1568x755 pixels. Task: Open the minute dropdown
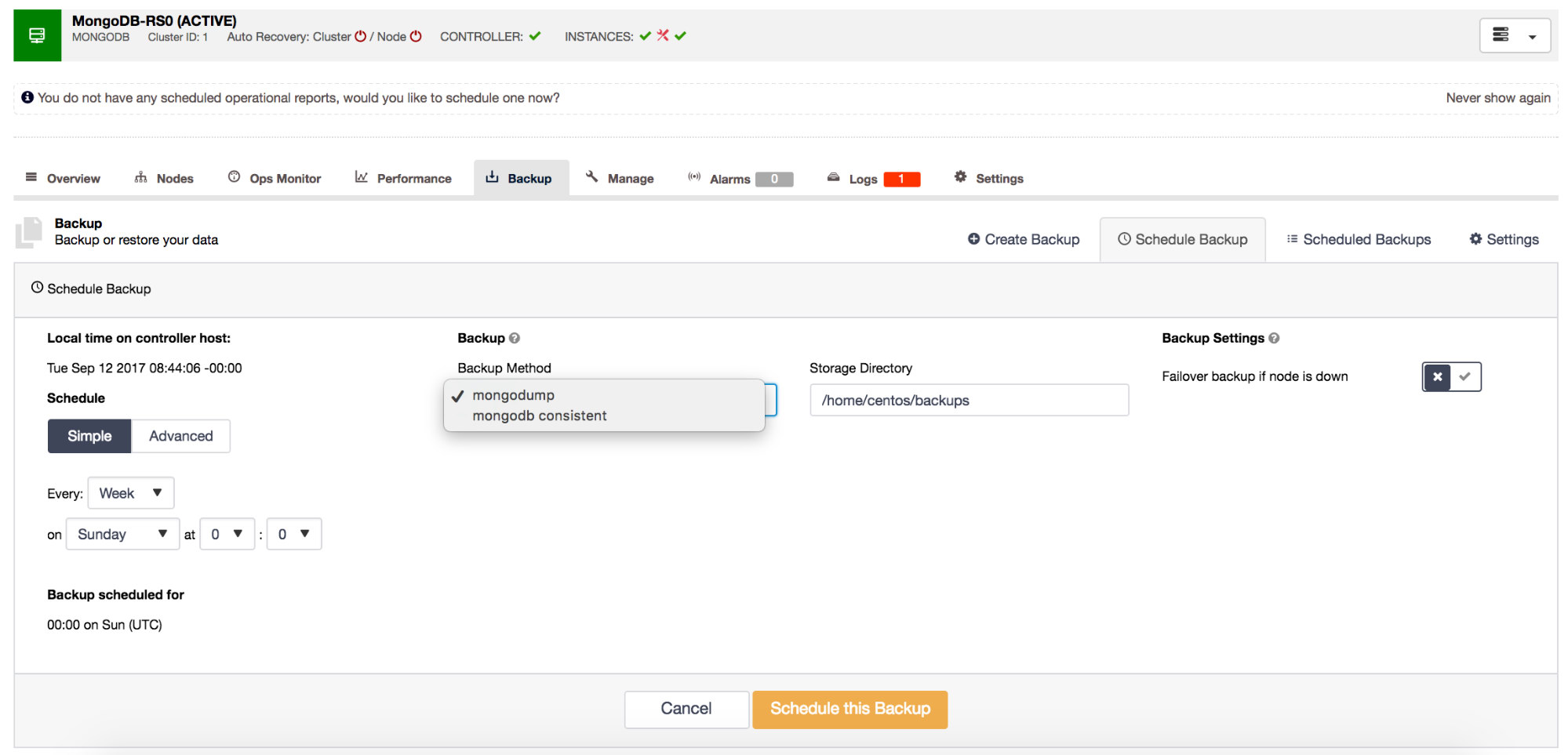294,534
